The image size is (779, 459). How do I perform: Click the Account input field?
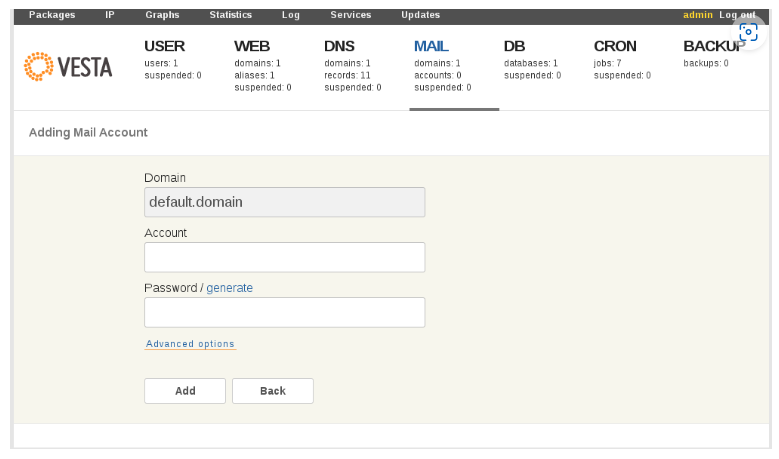point(285,257)
